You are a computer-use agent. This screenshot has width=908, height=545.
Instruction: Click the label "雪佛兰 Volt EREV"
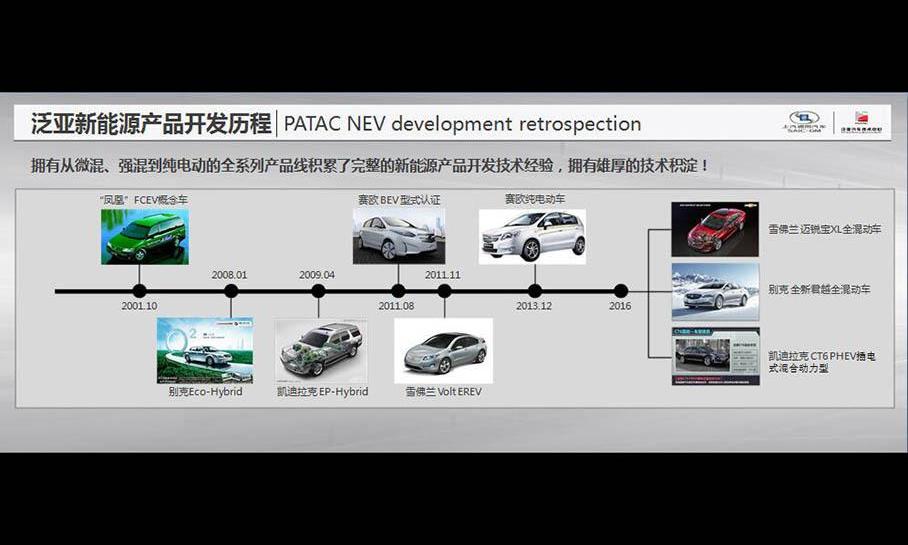444,392
